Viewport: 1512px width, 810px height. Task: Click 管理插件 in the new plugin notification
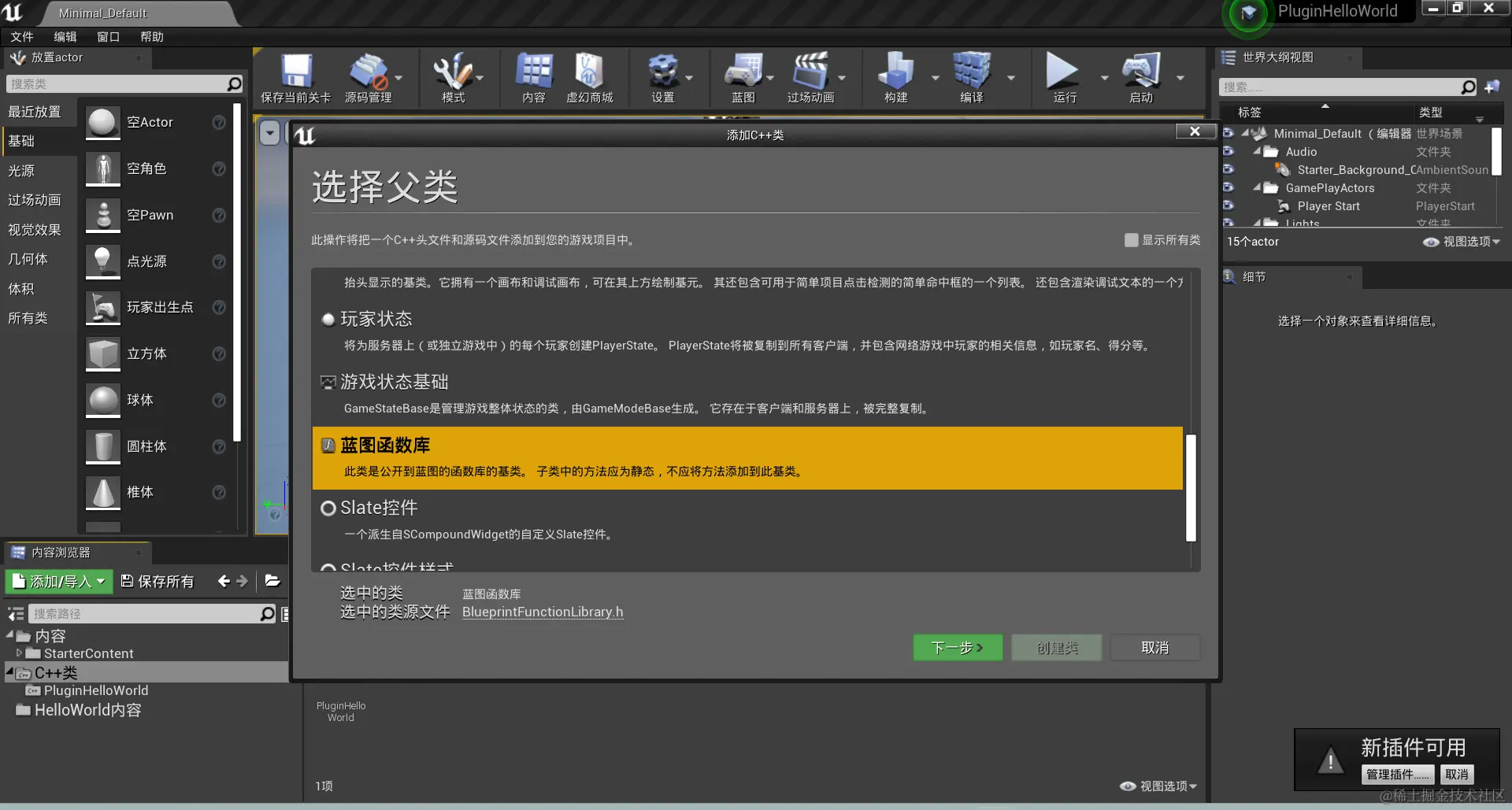1397,774
